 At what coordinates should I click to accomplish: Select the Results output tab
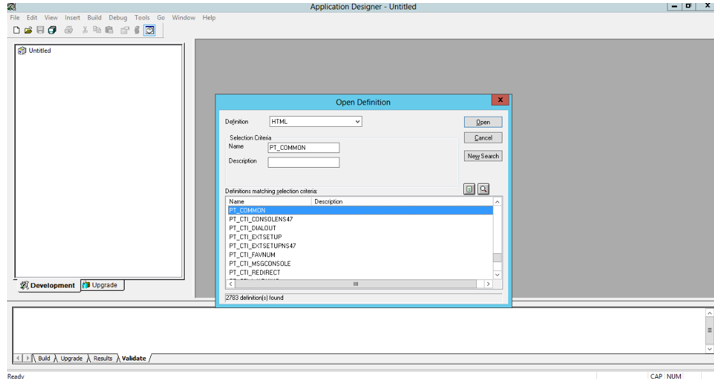pyautogui.click(x=102, y=358)
